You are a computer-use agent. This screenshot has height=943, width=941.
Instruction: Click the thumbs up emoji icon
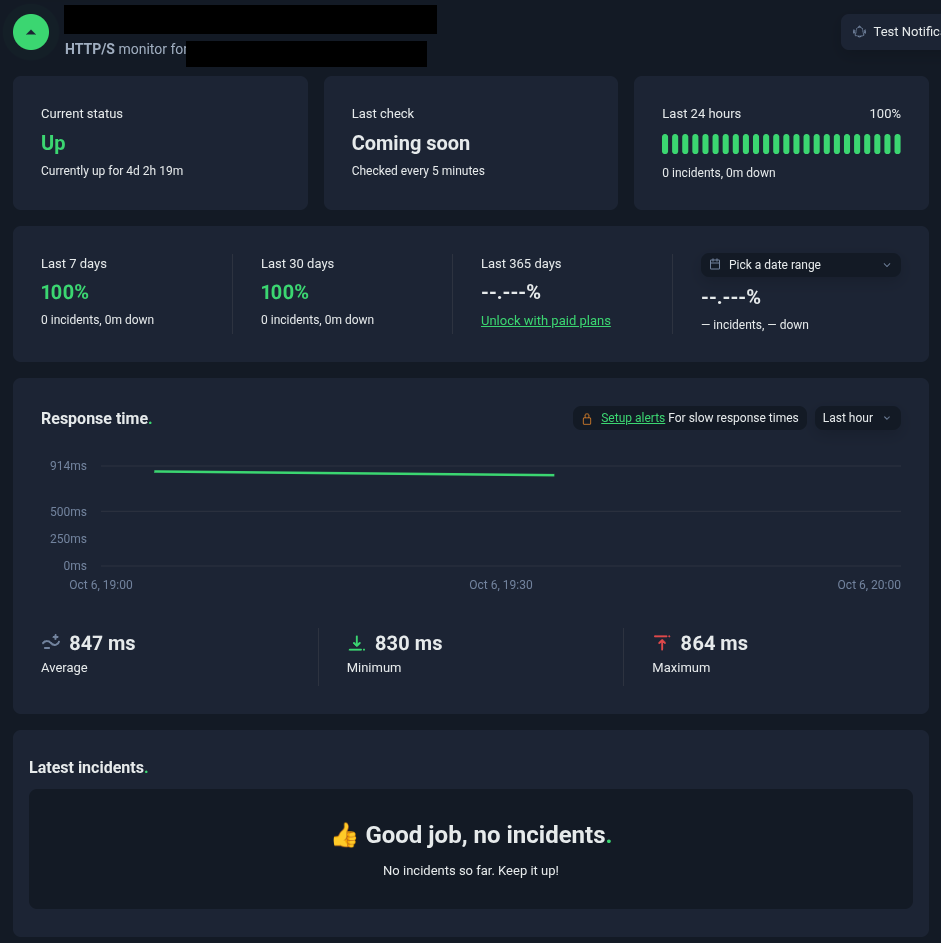tap(344, 835)
